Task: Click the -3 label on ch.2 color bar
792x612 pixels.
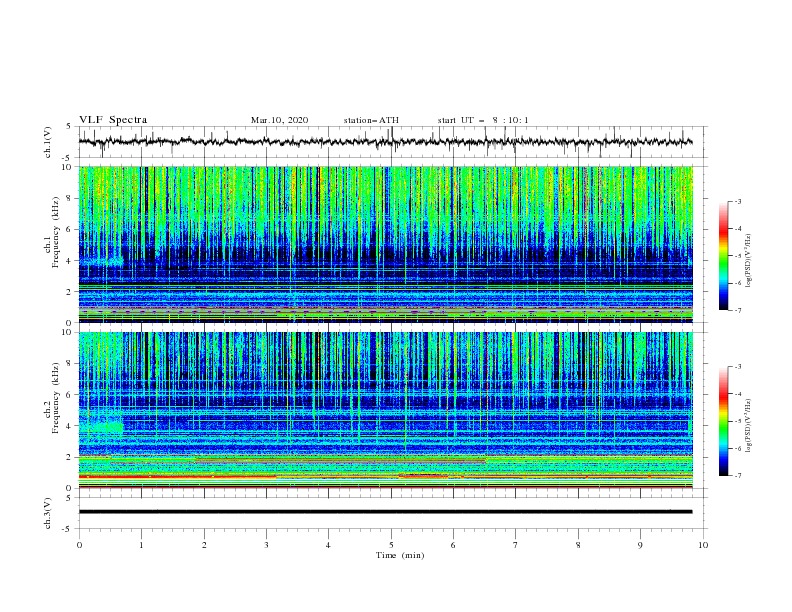Action: (x=738, y=367)
